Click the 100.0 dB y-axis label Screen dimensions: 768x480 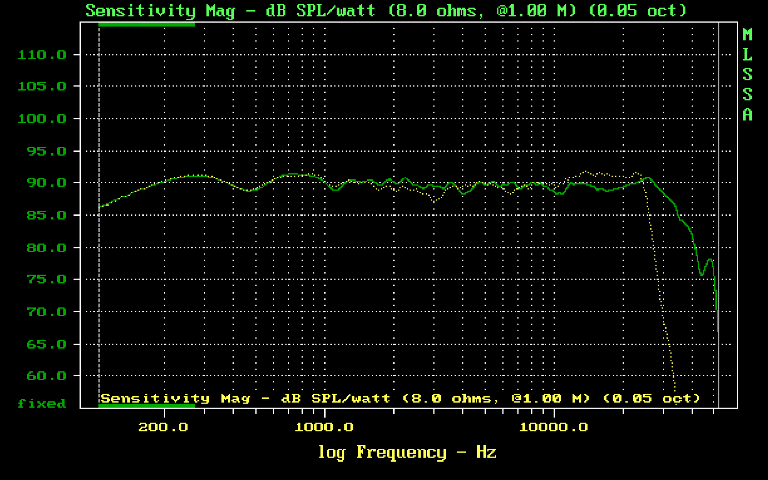42,119
